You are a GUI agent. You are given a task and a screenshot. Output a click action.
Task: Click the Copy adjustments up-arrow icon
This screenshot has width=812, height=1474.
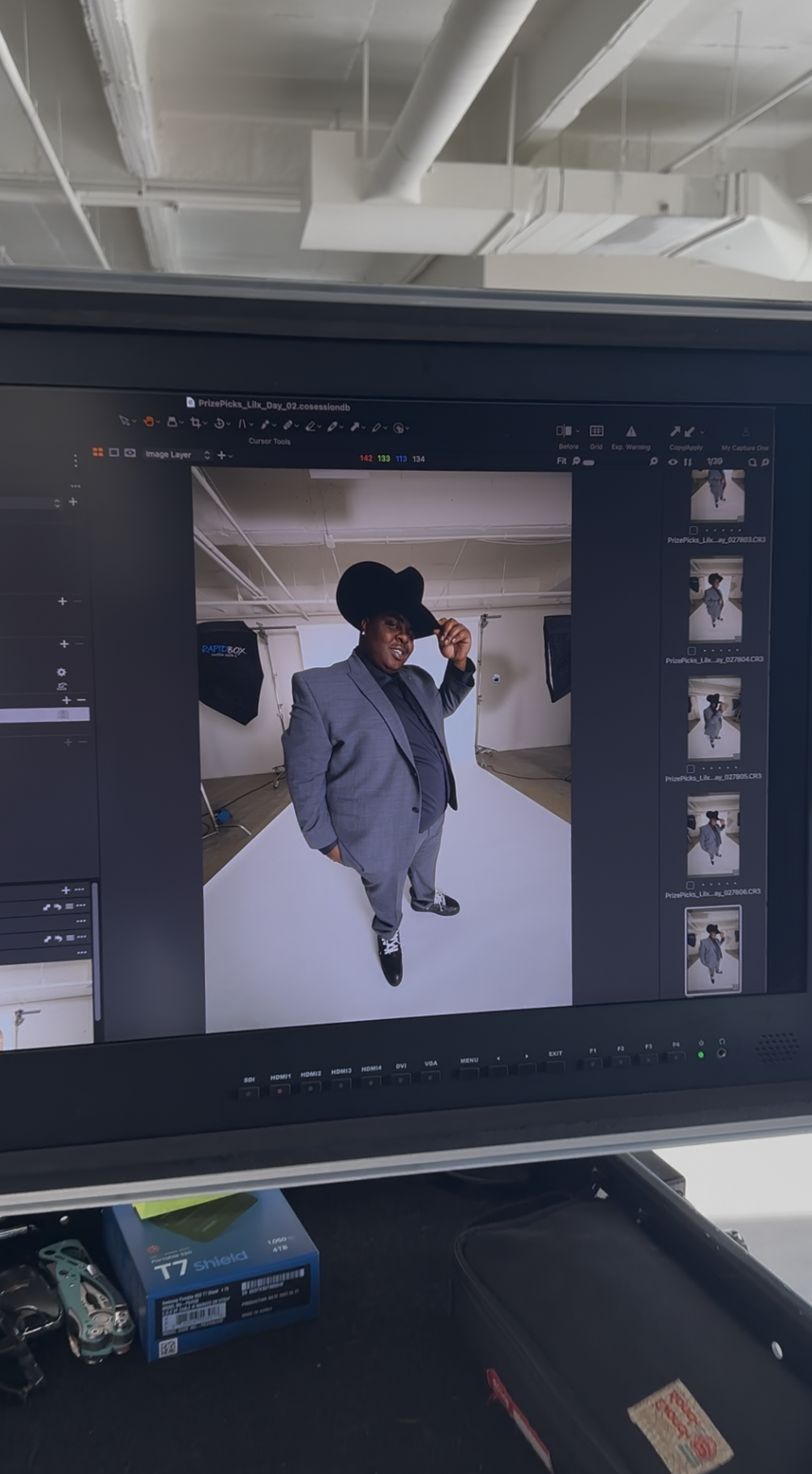tap(675, 431)
